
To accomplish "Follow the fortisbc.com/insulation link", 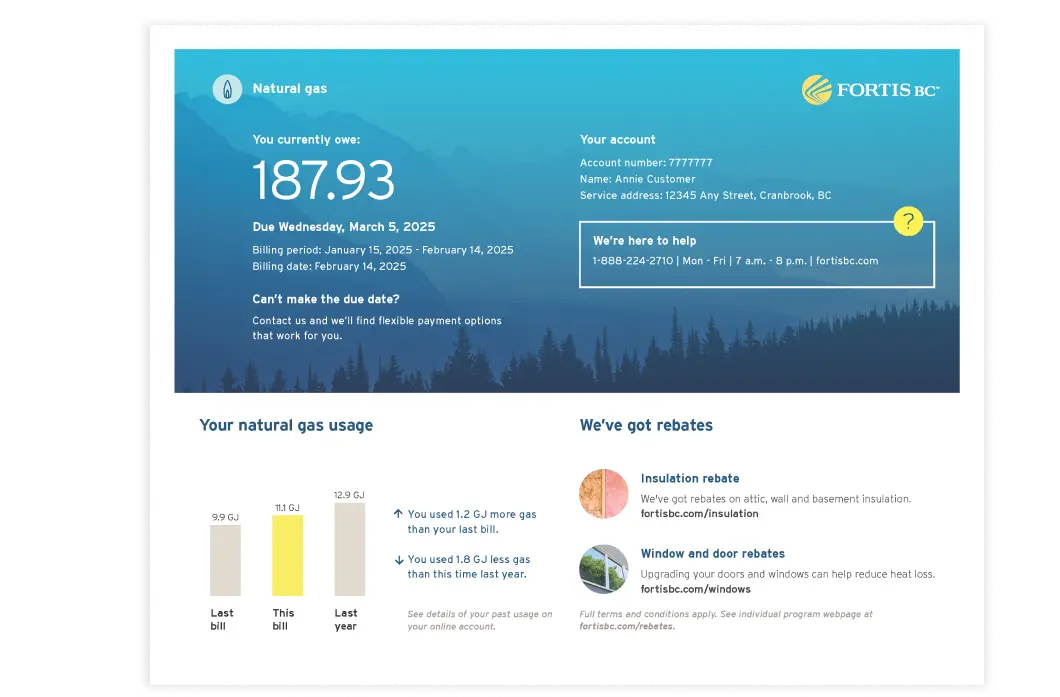I will pos(699,514).
